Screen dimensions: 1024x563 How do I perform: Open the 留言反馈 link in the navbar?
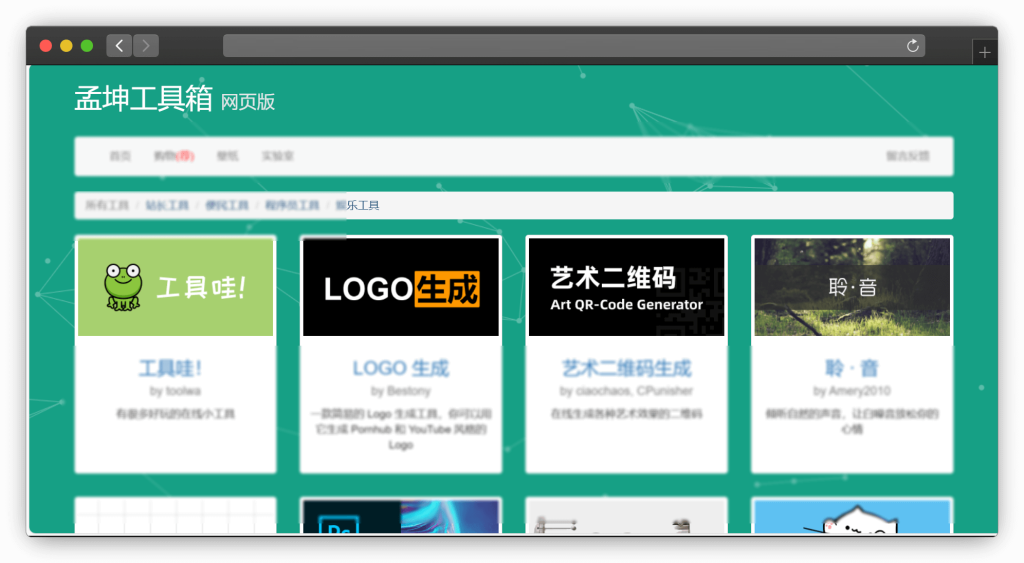(x=908, y=156)
